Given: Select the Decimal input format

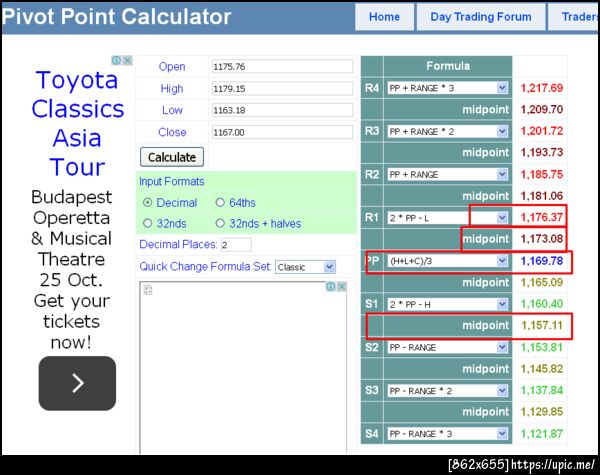Looking at the screenshot, I should (x=147, y=202).
